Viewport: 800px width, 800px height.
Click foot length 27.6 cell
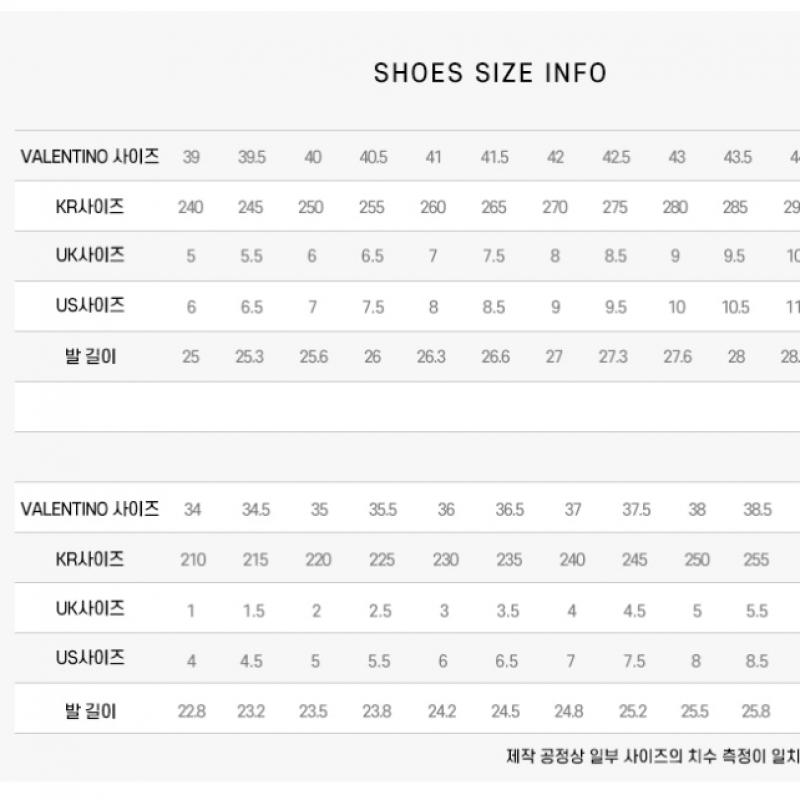tap(677, 357)
